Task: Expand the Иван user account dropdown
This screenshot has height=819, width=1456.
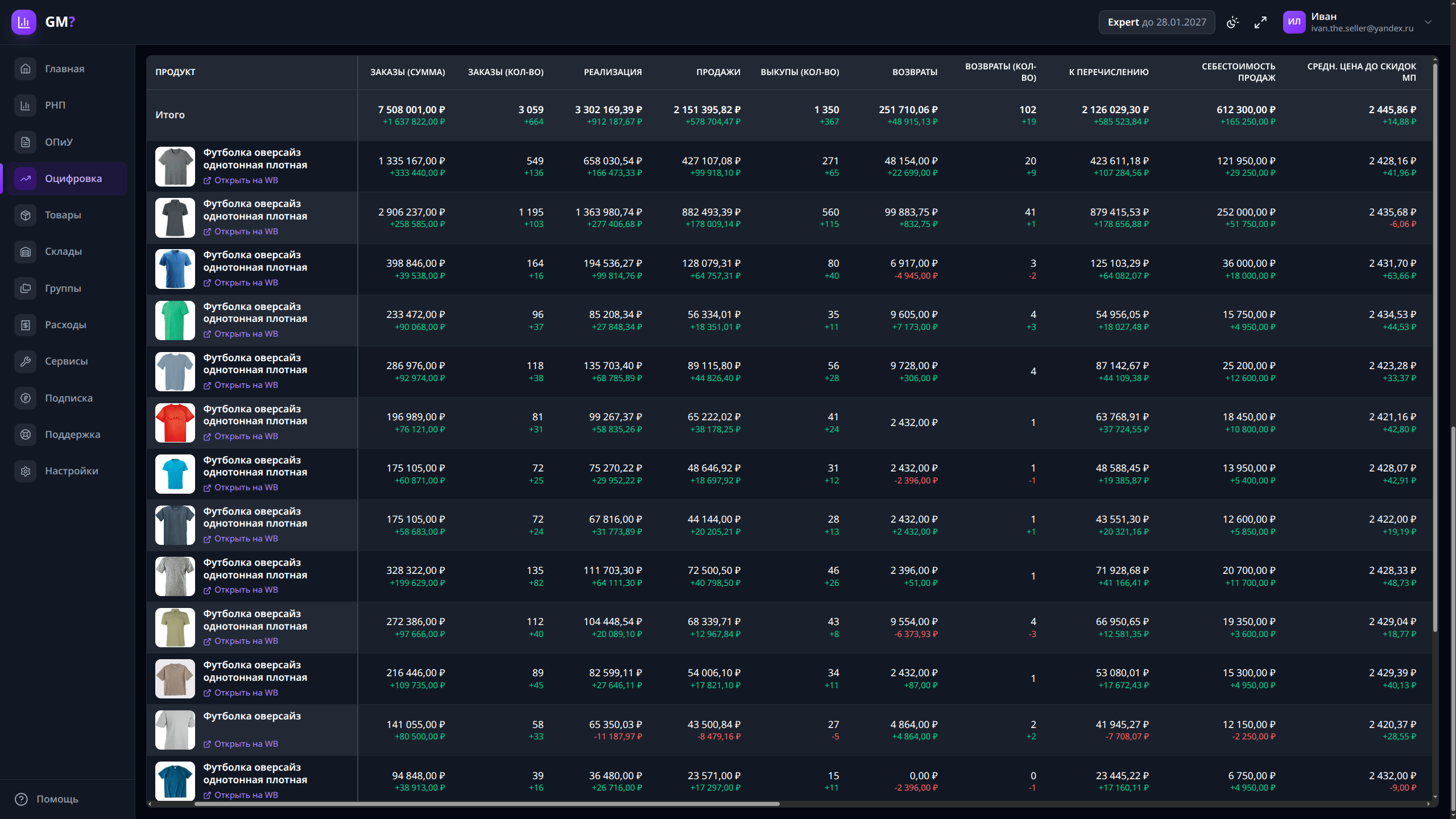Action: coord(1428,22)
